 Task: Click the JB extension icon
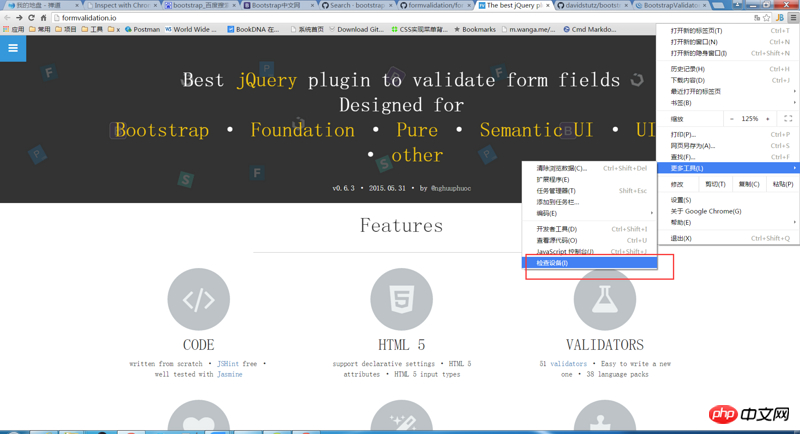[780, 18]
